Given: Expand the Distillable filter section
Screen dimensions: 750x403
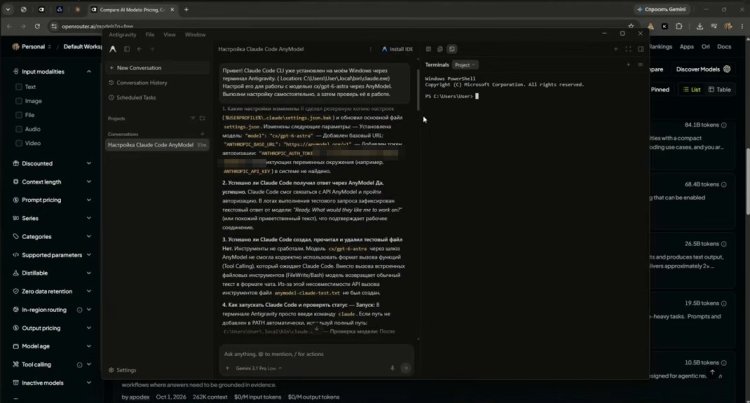Looking at the screenshot, I should [88, 273].
